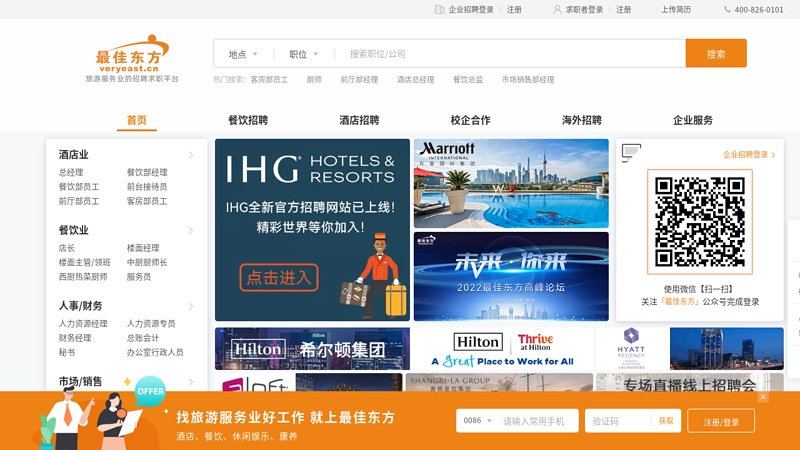The height and width of the screenshot is (450, 800).
Task: Open the 地点 location dropdown
Action: 243,54
